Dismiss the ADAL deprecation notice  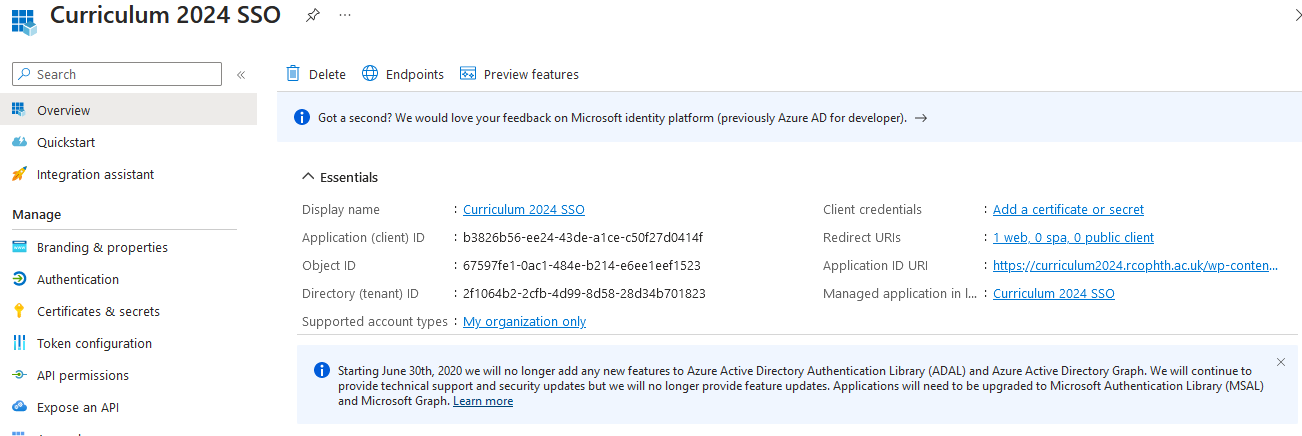[x=1281, y=362]
